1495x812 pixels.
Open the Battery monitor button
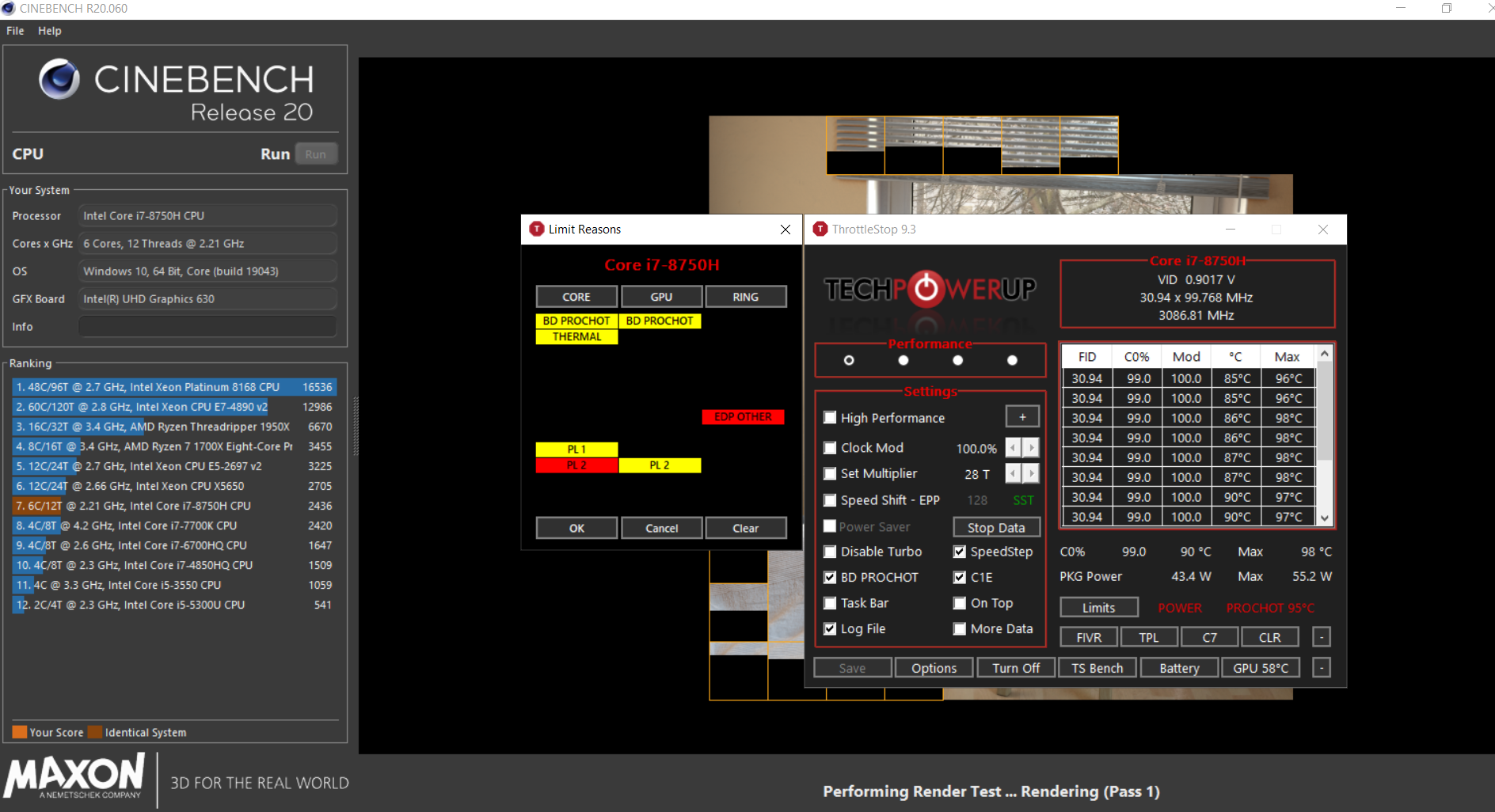coord(1179,668)
